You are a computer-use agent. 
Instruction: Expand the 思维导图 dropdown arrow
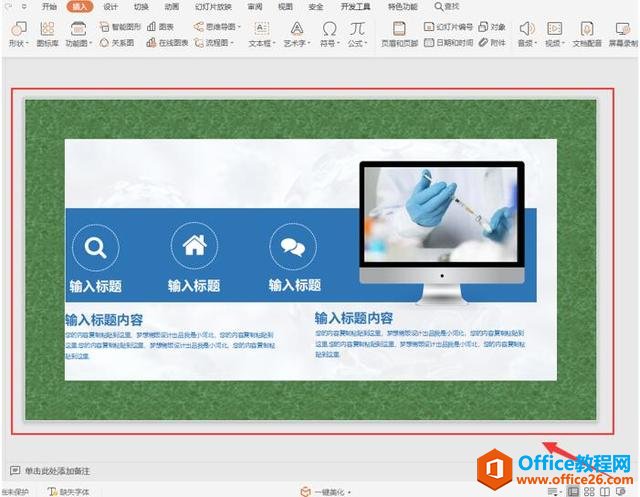[x=239, y=27]
